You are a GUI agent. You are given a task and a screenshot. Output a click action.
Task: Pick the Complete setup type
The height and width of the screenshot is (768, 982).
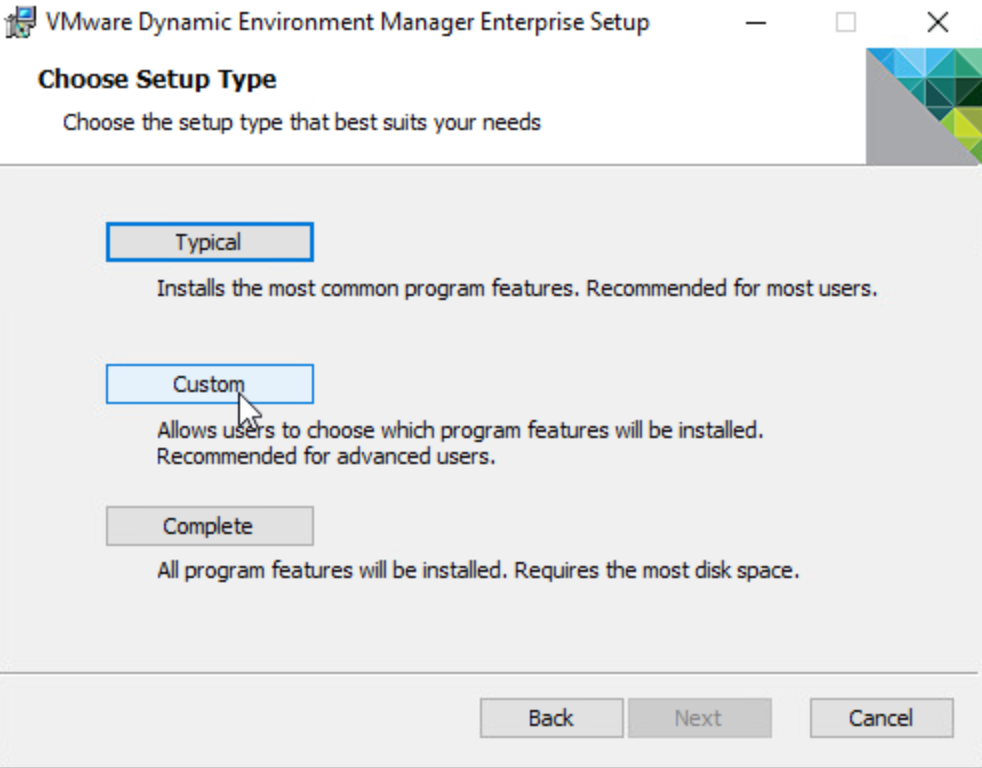tap(209, 526)
